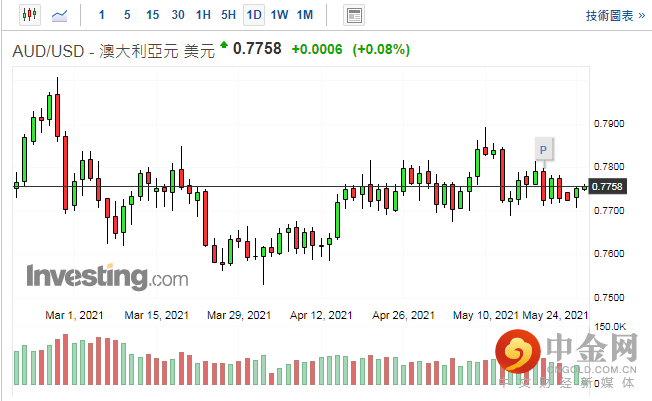Image resolution: width=652 pixels, height=401 pixels.
Task: Select the 1 minute timeframe
Action: click(x=101, y=15)
